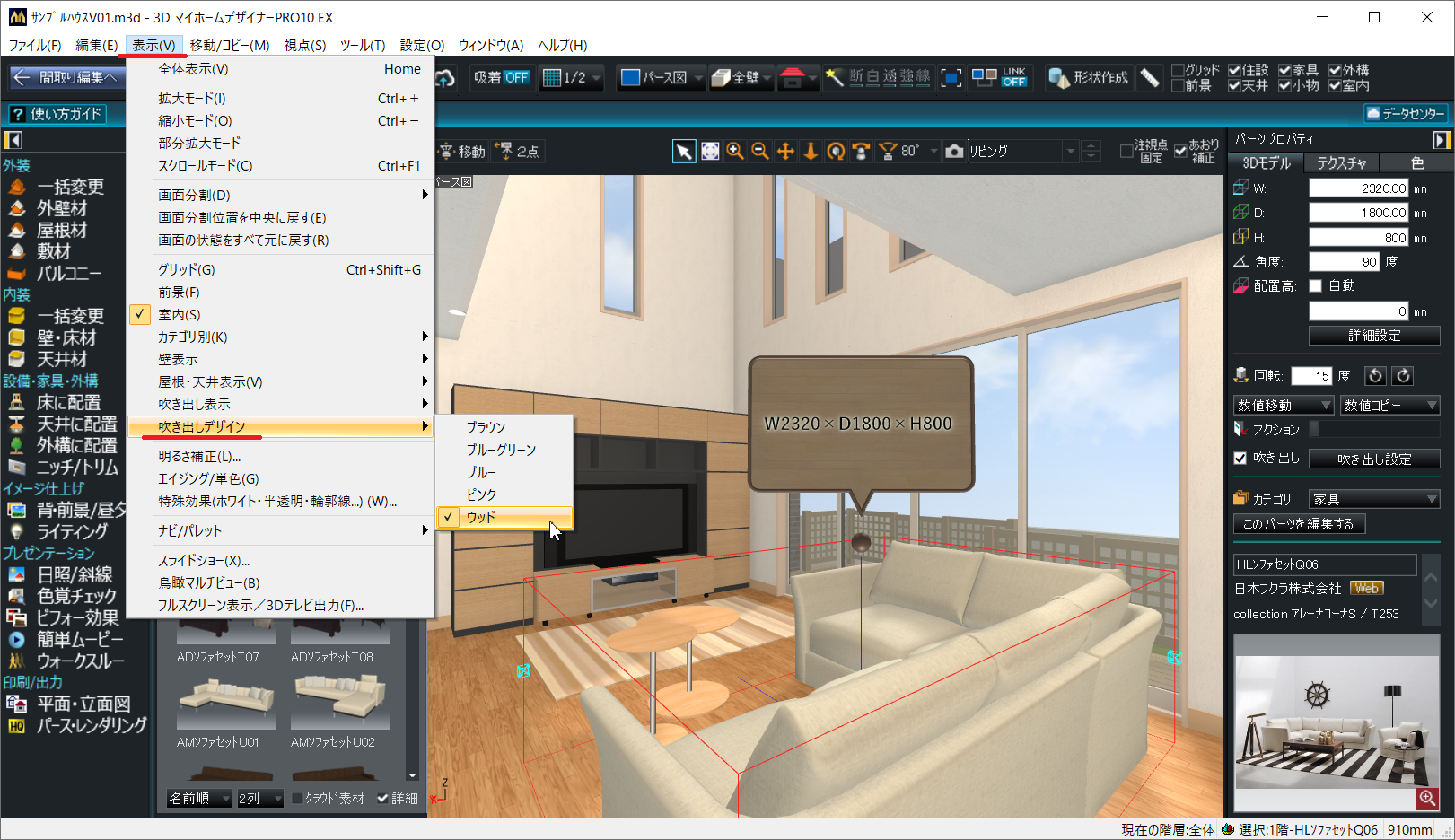This screenshot has height=840, width=1455.
Task: Click the magnifier on preview thumbnail
Action: [x=1427, y=798]
